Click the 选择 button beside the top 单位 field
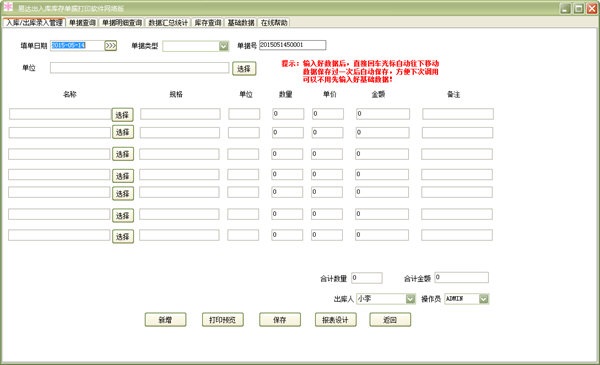Viewport: 600px width, 365px height. (x=244, y=68)
